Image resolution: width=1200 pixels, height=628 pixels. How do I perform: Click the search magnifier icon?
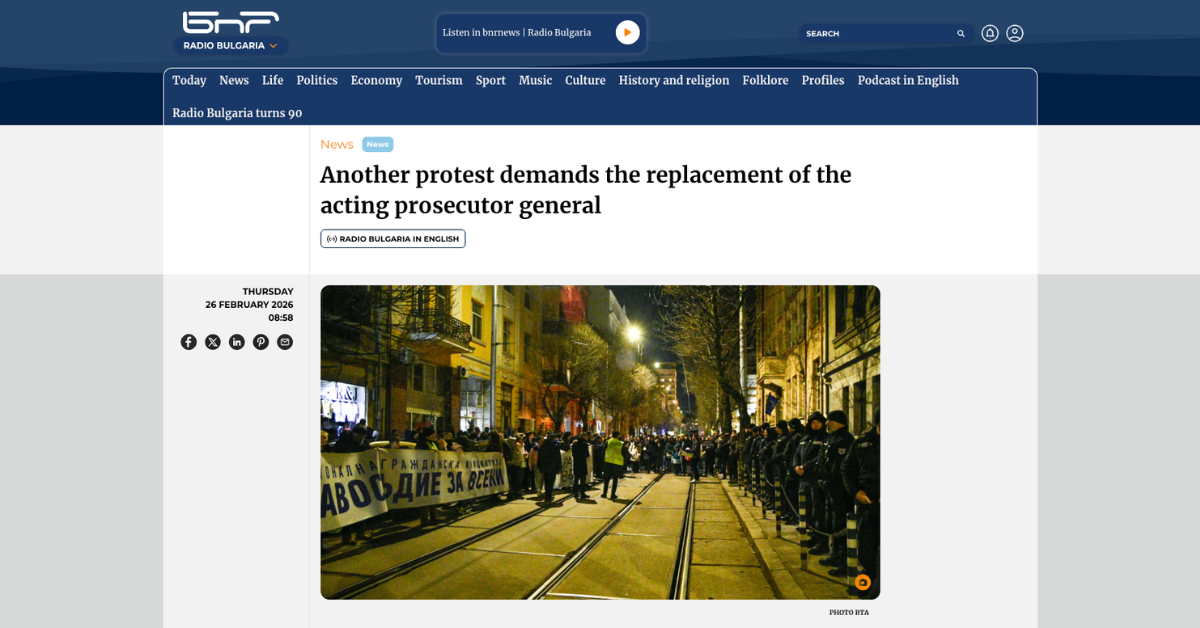pos(961,33)
